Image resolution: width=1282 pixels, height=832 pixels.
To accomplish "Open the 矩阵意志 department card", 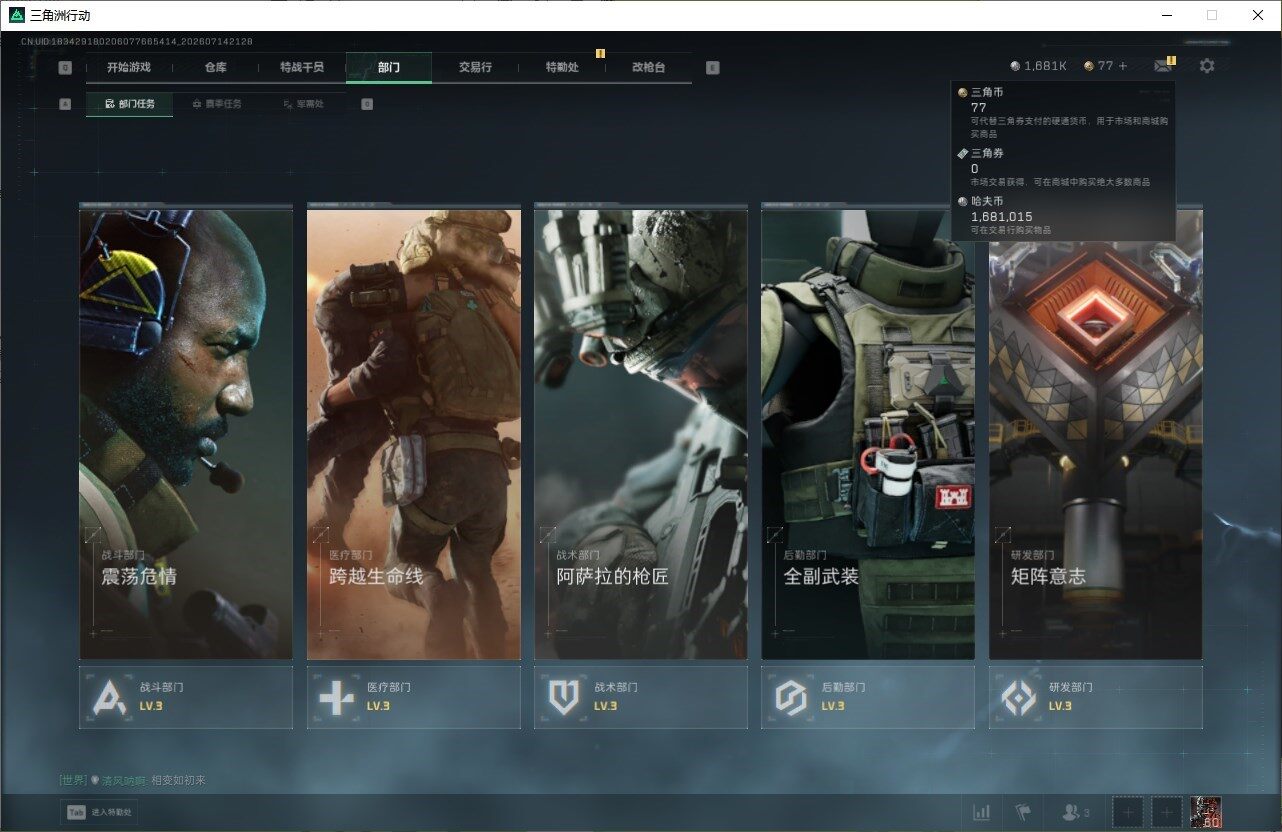I will [x=1096, y=434].
